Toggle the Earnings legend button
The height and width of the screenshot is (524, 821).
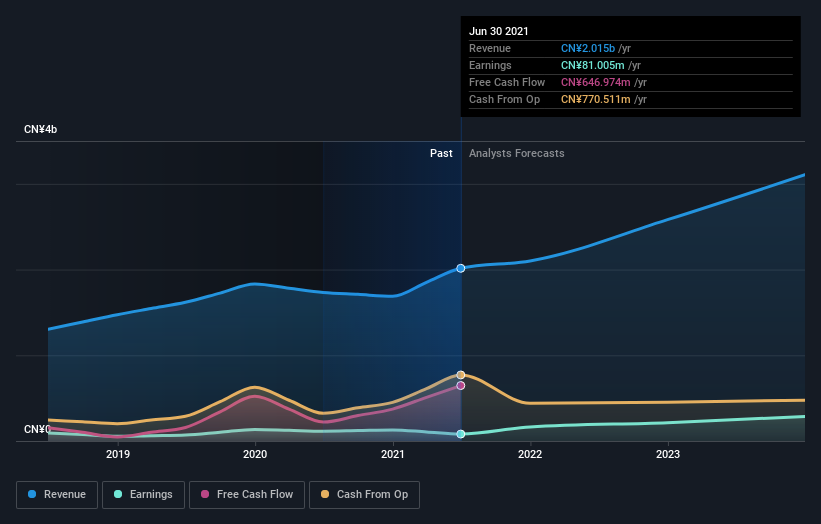pos(143,495)
